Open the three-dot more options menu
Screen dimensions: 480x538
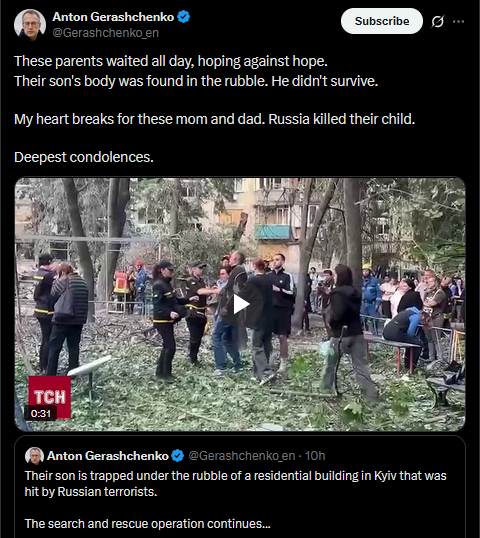pyautogui.click(x=458, y=21)
